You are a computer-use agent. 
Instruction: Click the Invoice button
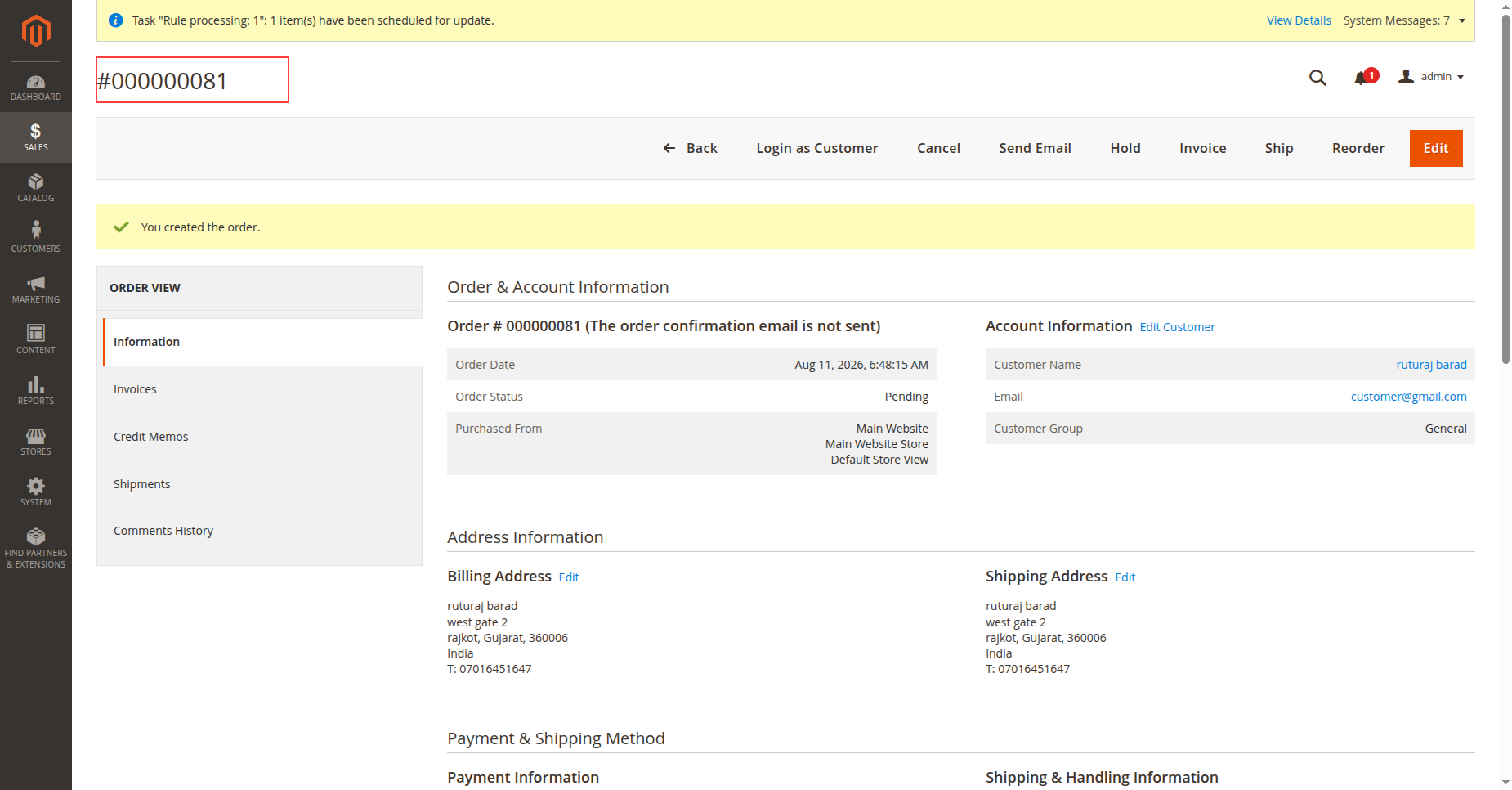(1202, 148)
